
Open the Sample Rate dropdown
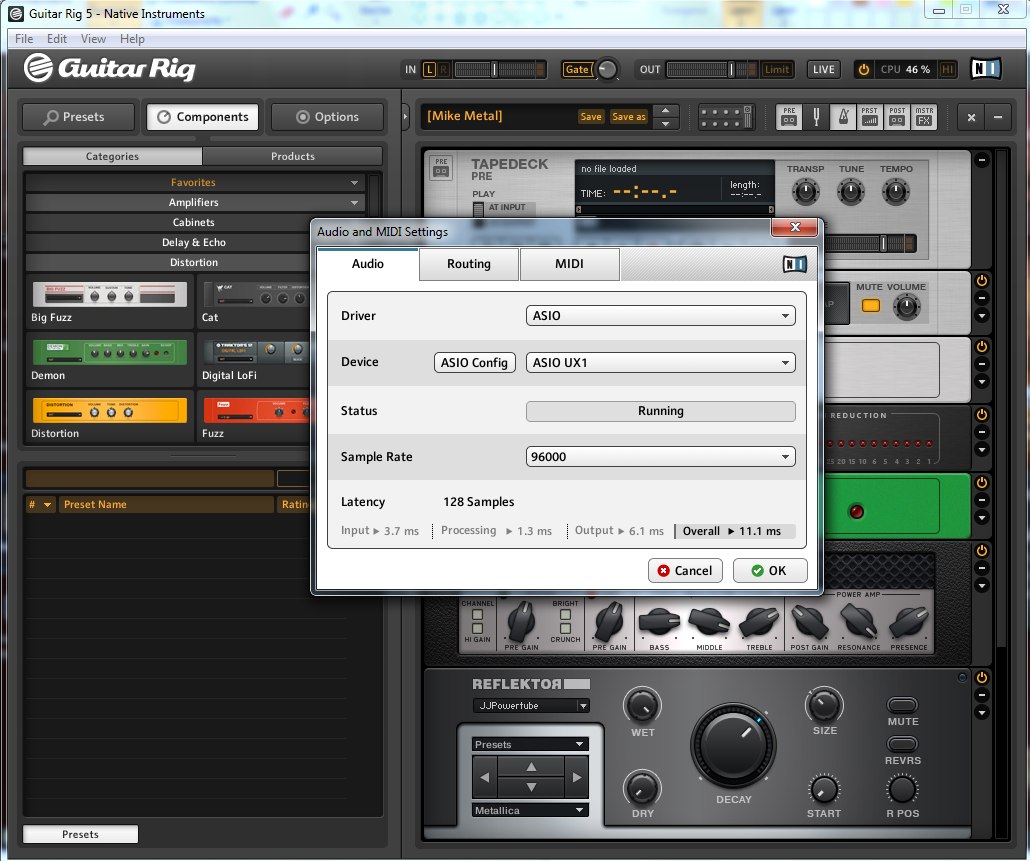click(660, 457)
